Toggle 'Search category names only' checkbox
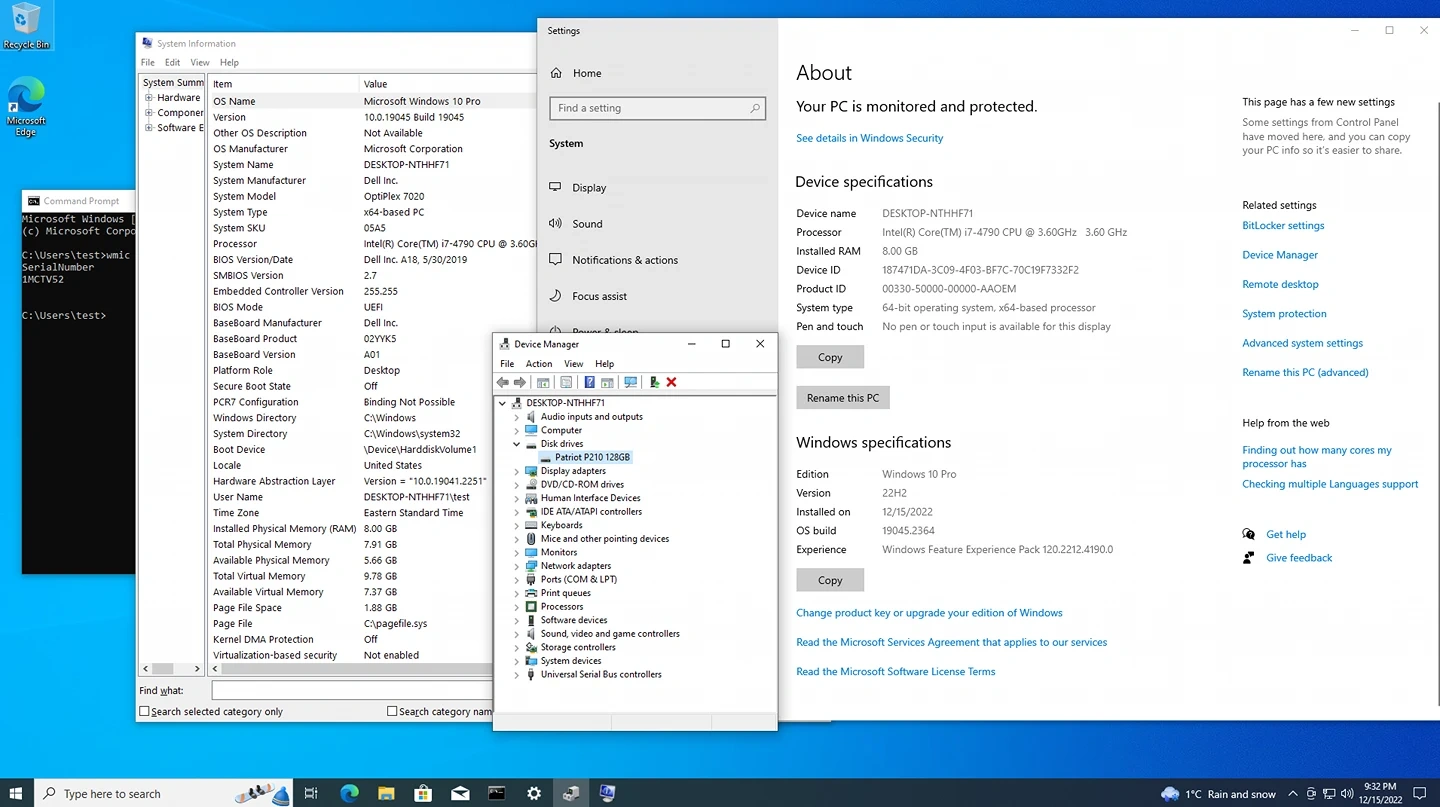 393,712
